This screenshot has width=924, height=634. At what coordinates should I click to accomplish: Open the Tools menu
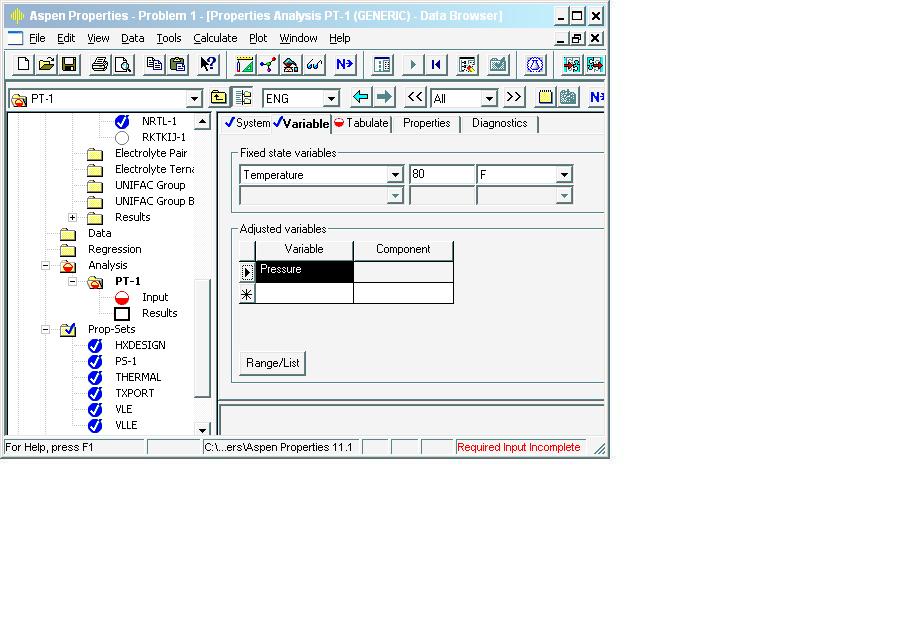tap(169, 38)
